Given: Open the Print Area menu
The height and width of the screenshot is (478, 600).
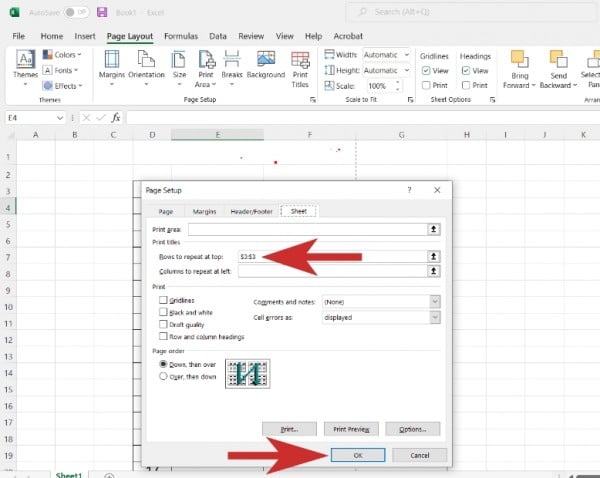Looking at the screenshot, I should (206, 68).
